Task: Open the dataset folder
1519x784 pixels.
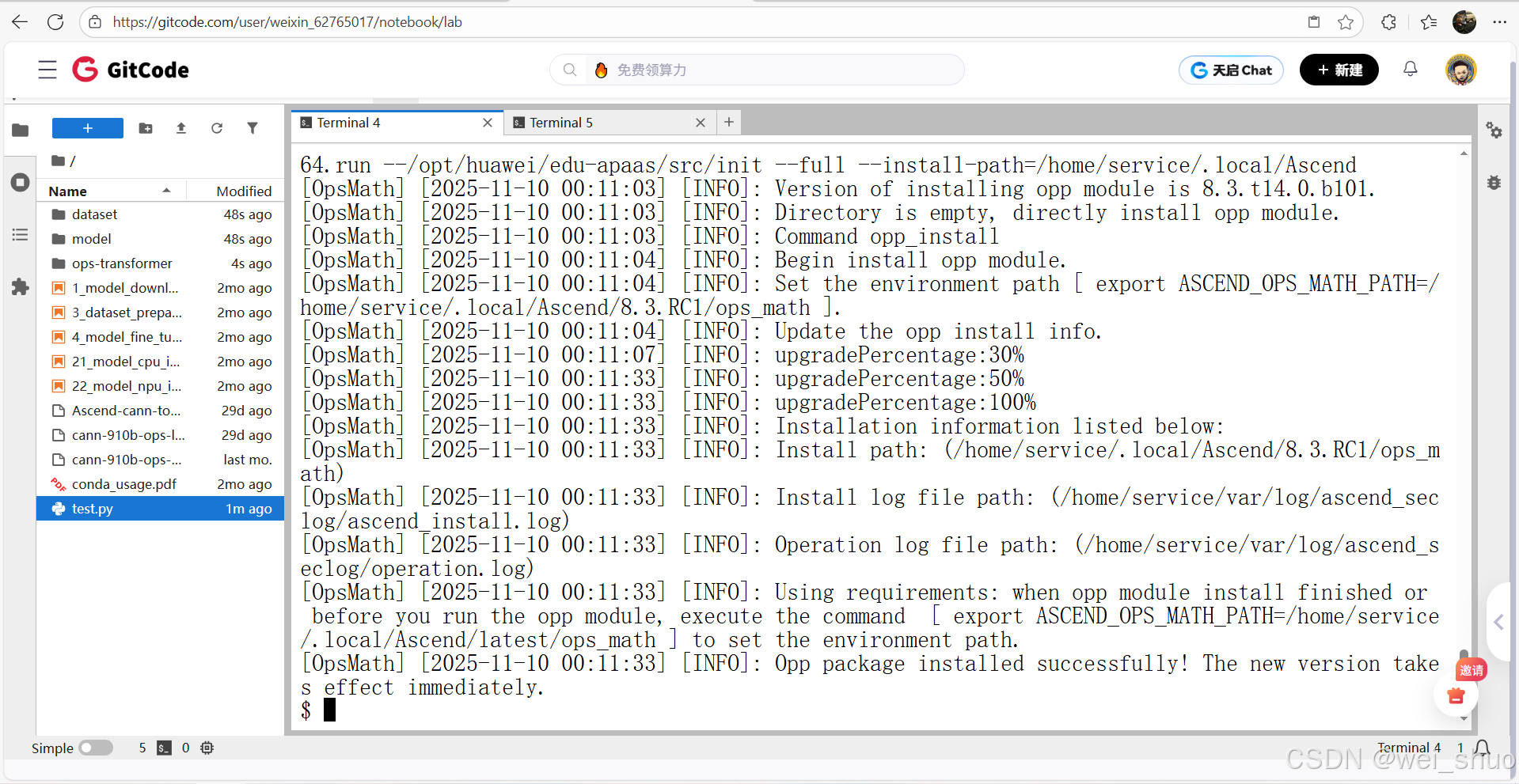Action: 161,214
